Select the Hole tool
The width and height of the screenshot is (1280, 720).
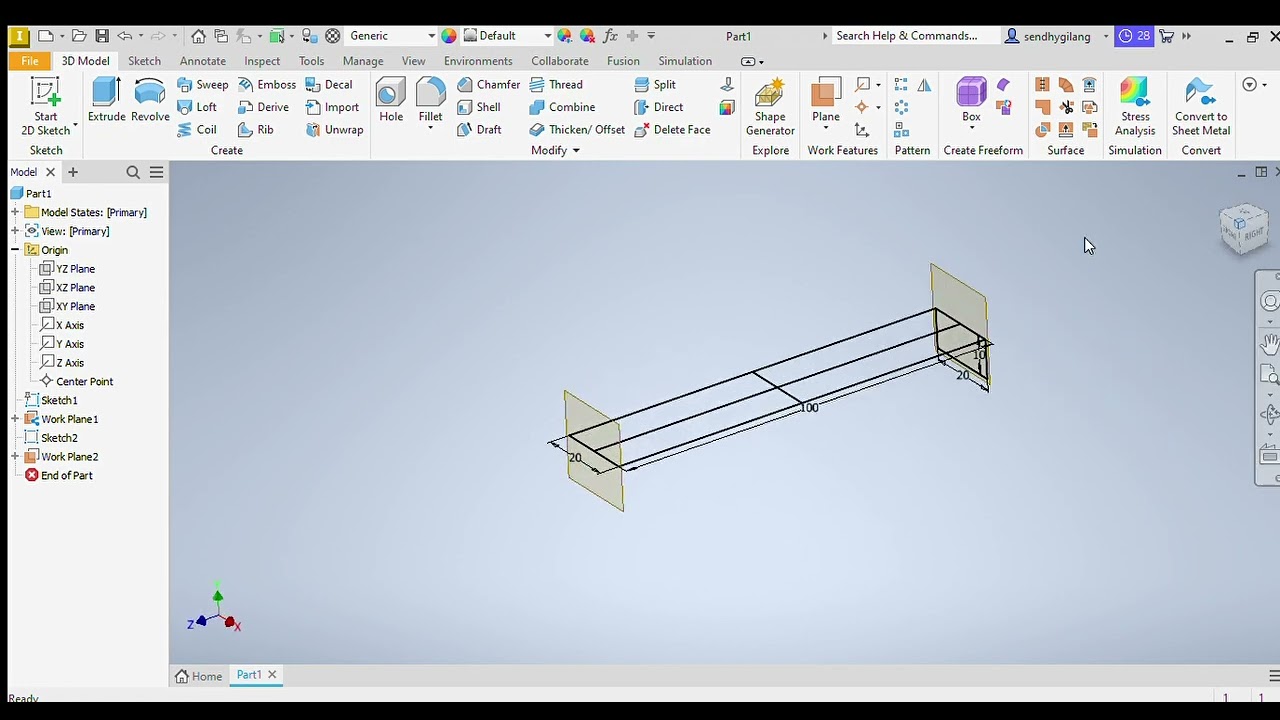[391, 100]
